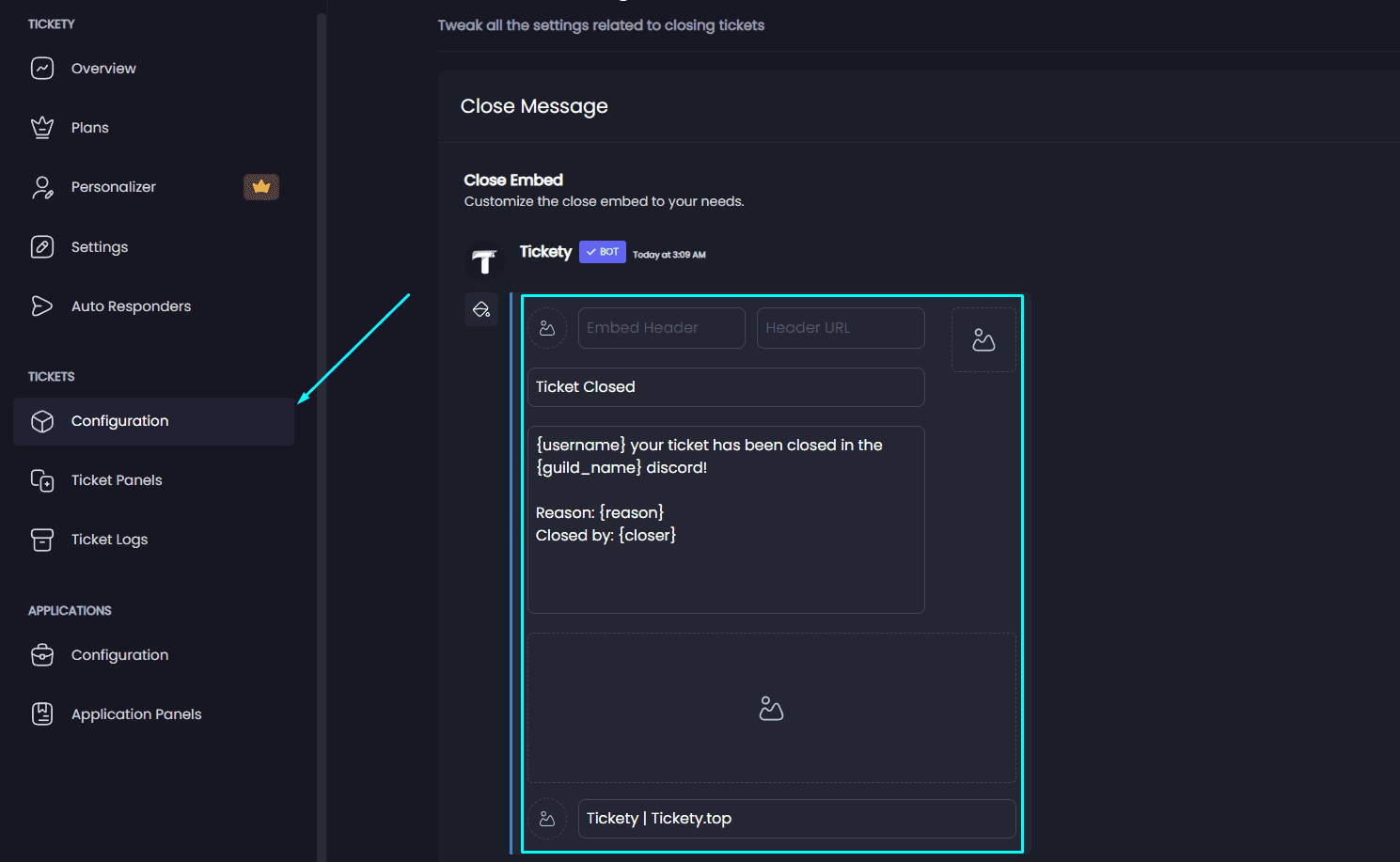Select Configuration under TICKETS

pos(119,420)
